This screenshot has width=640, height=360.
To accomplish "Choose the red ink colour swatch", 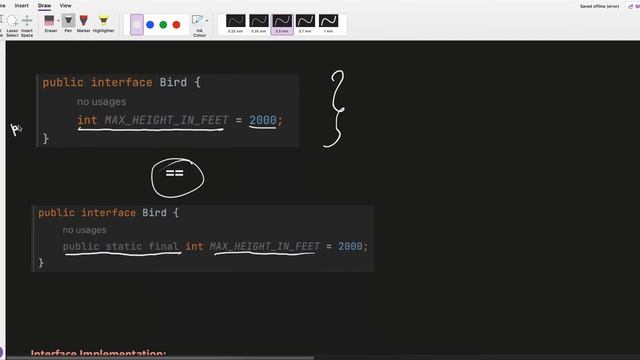I will (x=176, y=24).
